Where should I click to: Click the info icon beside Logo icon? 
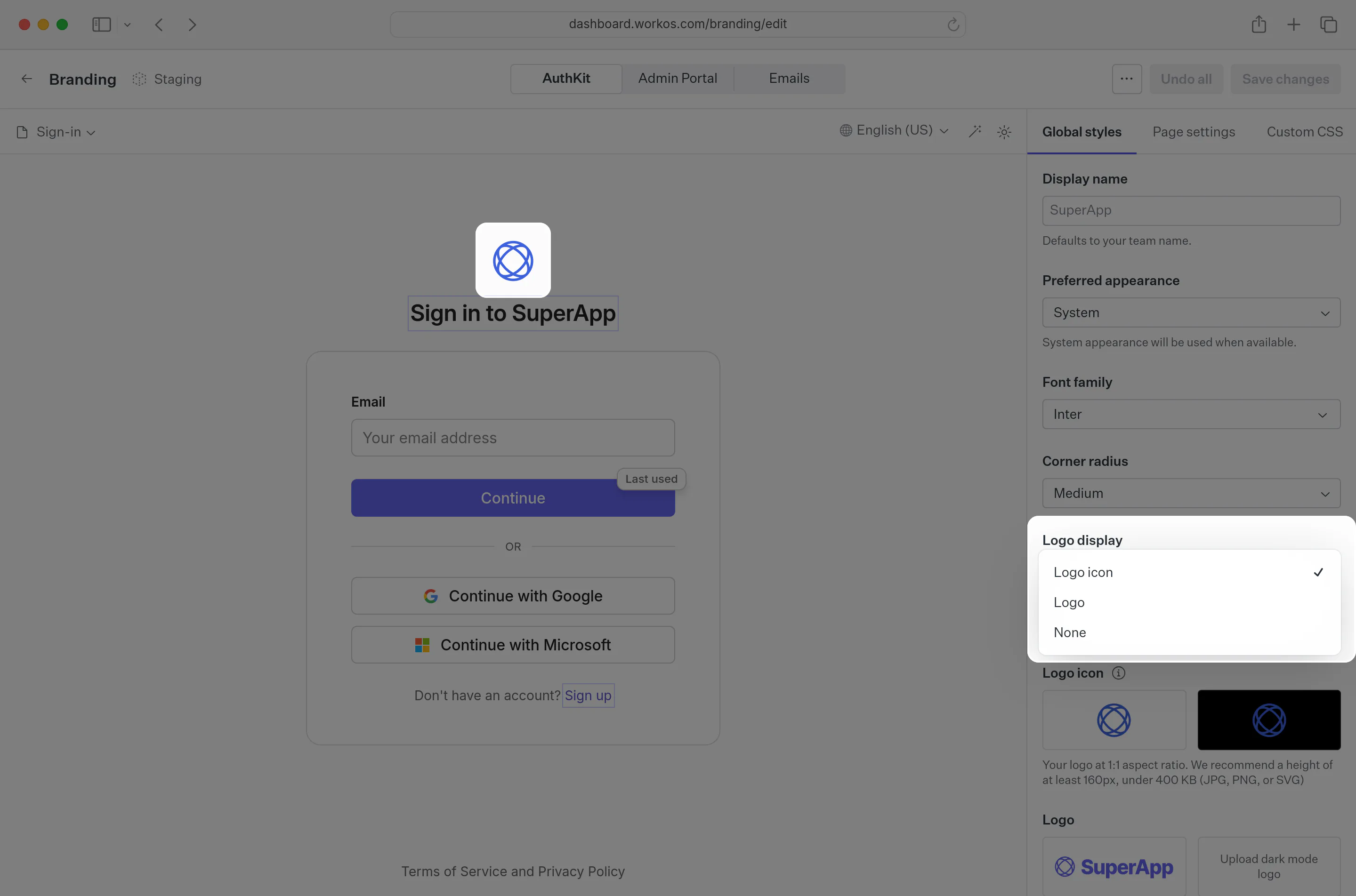tap(1119, 673)
